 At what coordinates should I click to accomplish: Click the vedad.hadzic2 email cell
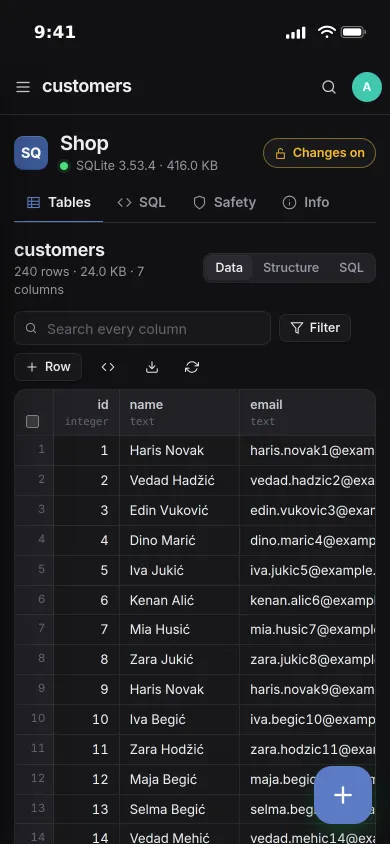[x=307, y=481]
